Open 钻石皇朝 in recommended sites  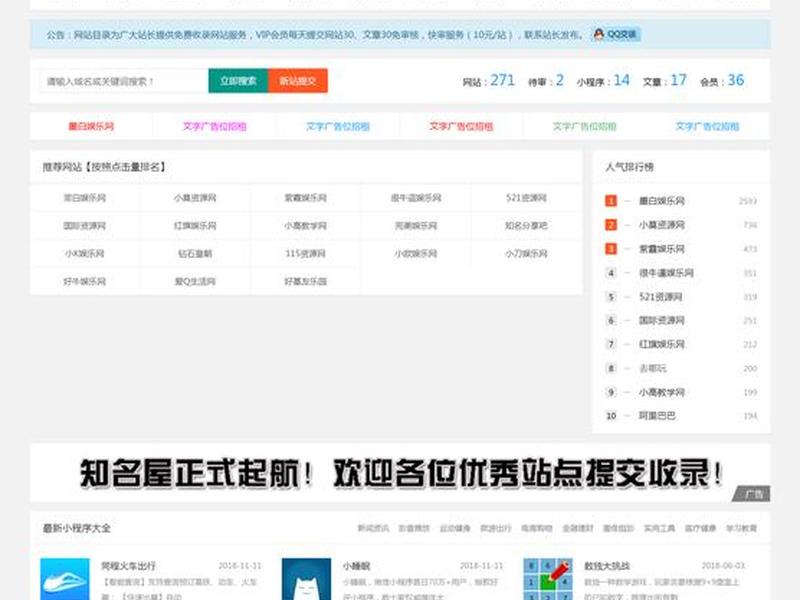click(x=195, y=254)
